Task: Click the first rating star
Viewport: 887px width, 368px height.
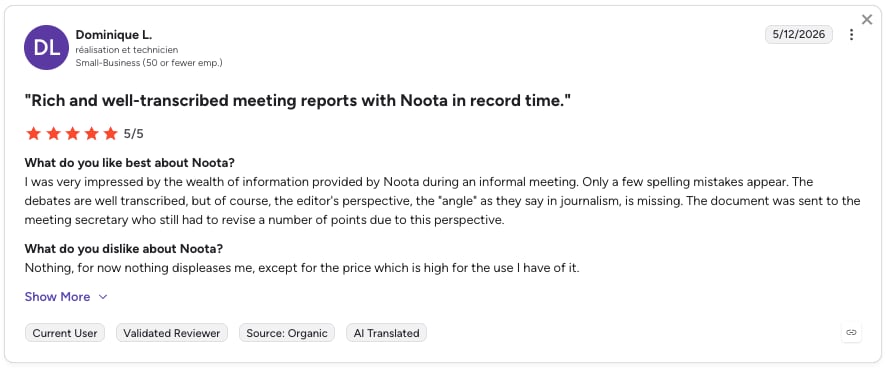Action: point(34,133)
